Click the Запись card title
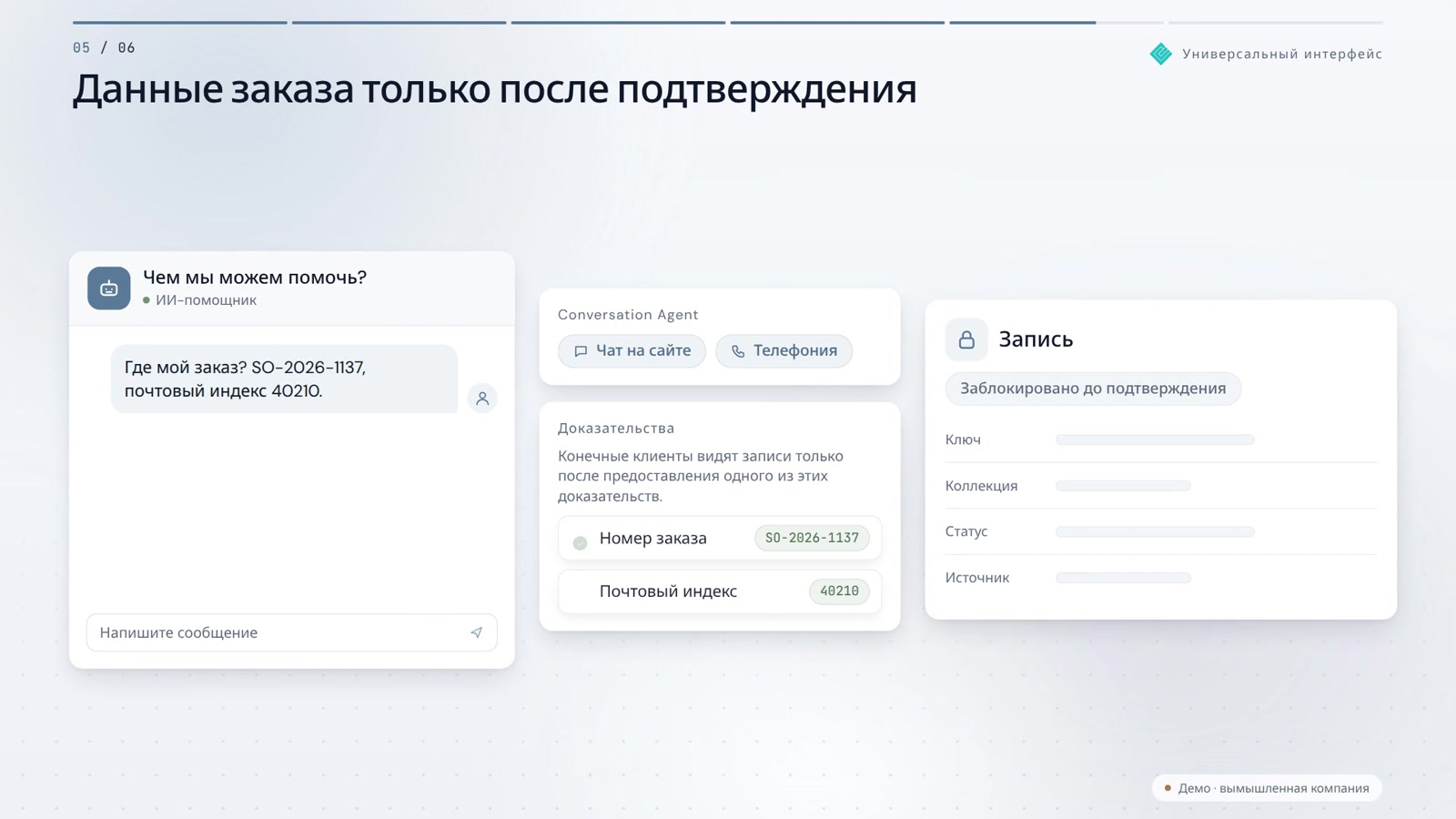1456x819 pixels. click(1036, 339)
